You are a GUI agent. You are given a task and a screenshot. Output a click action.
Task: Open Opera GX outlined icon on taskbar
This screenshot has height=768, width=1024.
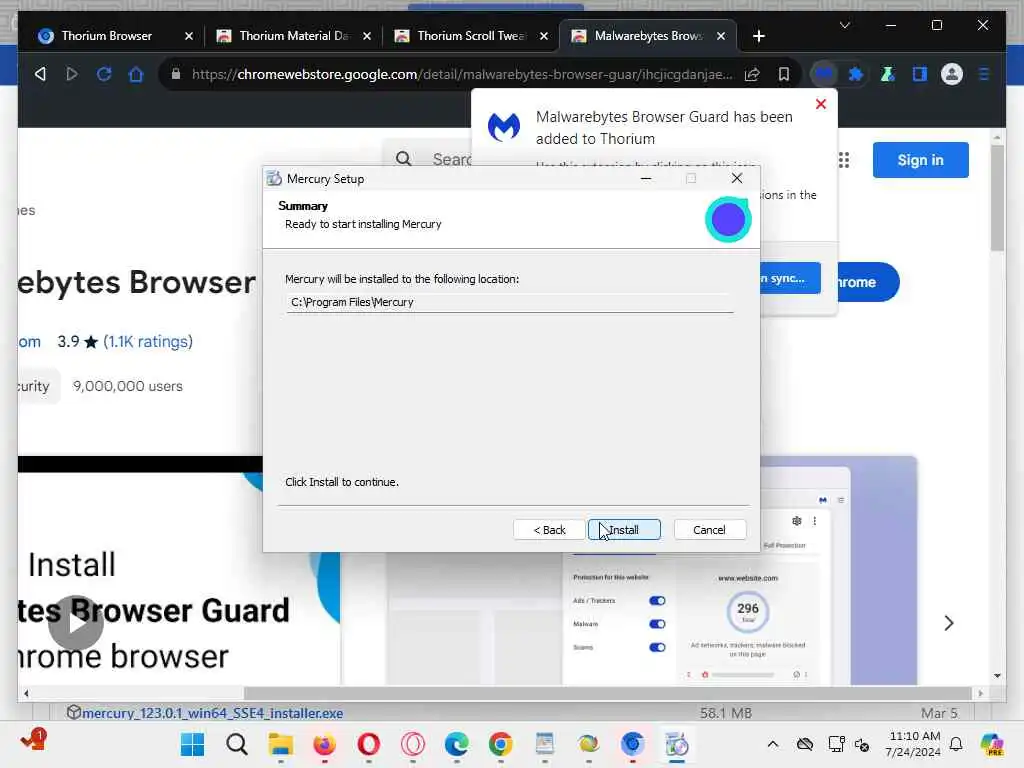click(413, 744)
